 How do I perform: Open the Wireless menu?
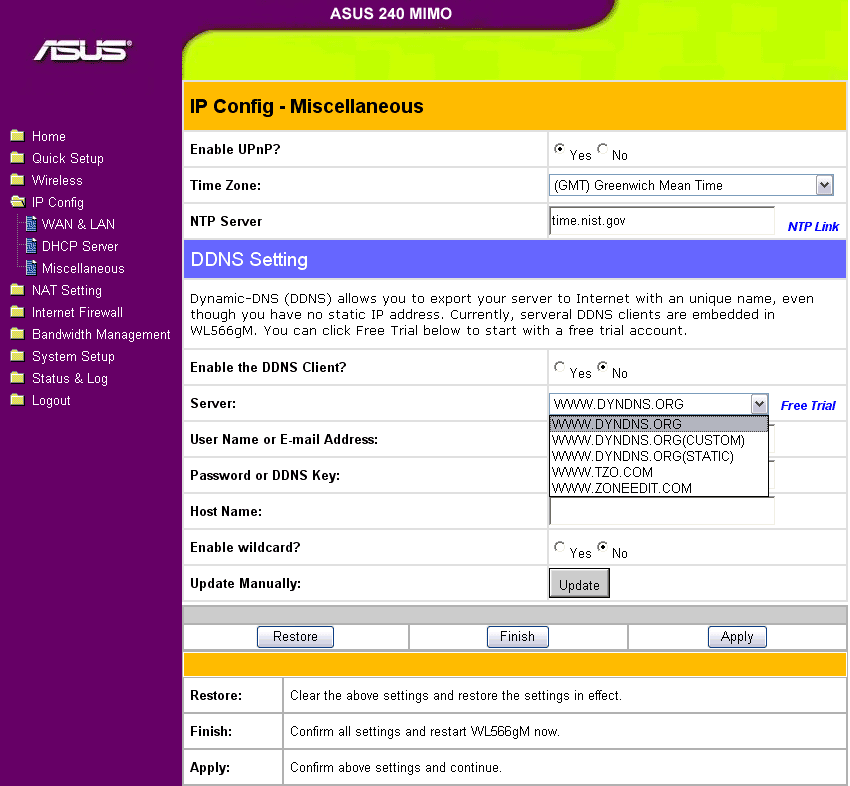57,180
